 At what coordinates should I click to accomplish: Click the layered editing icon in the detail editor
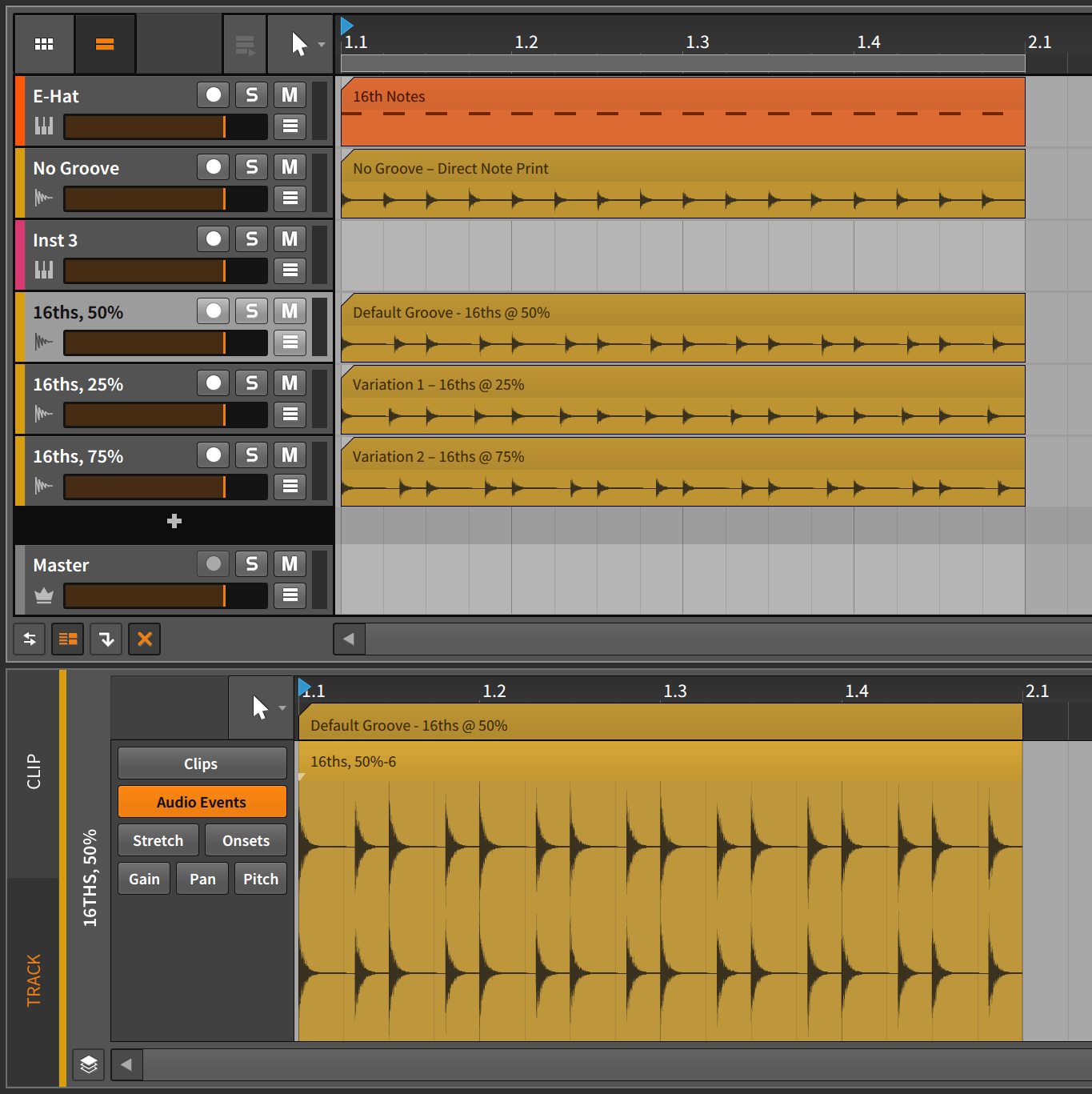coord(88,1064)
